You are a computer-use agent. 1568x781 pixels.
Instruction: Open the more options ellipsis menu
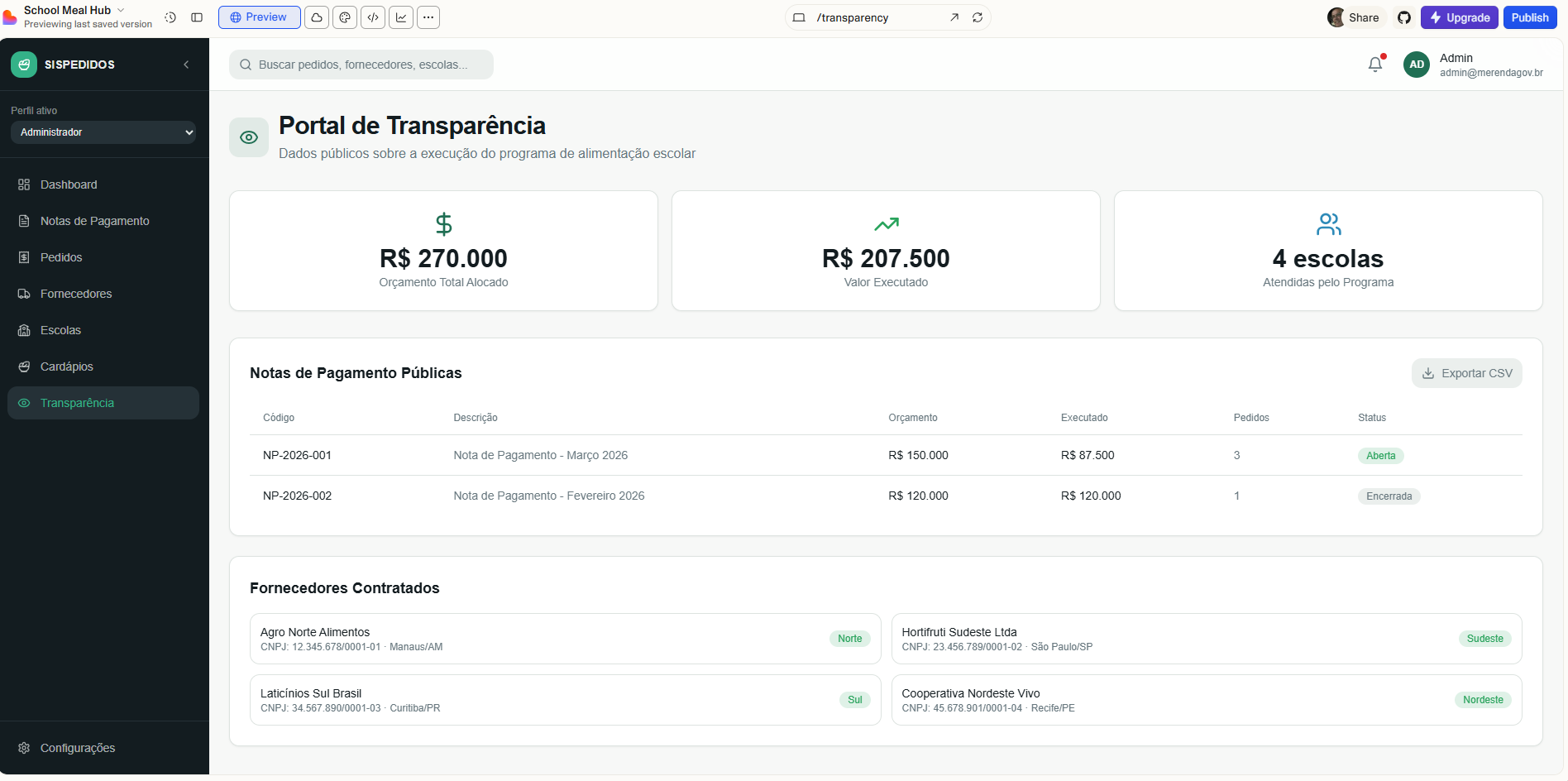tap(428, 17)
